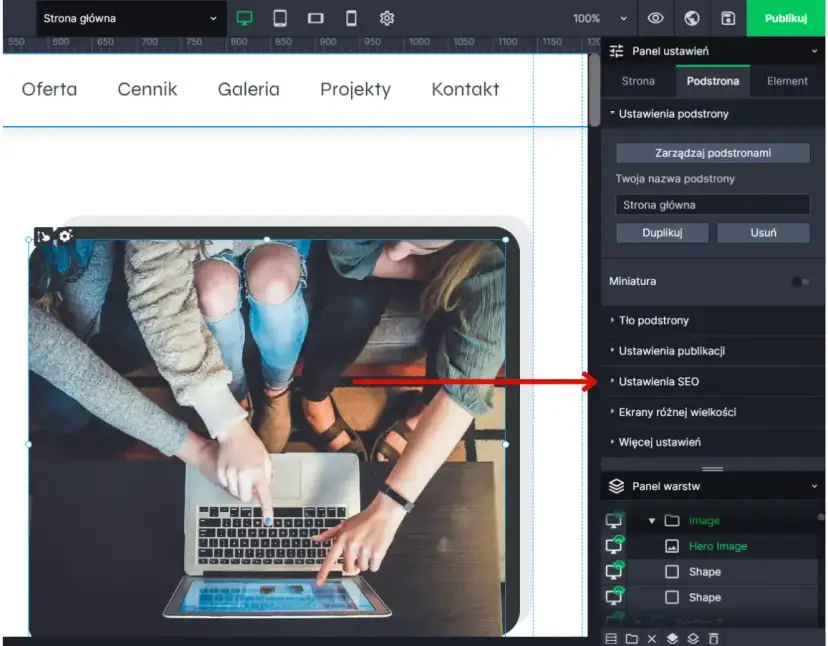
Task: Open the save icon in top bar
Action: click(x=728, y=18)
